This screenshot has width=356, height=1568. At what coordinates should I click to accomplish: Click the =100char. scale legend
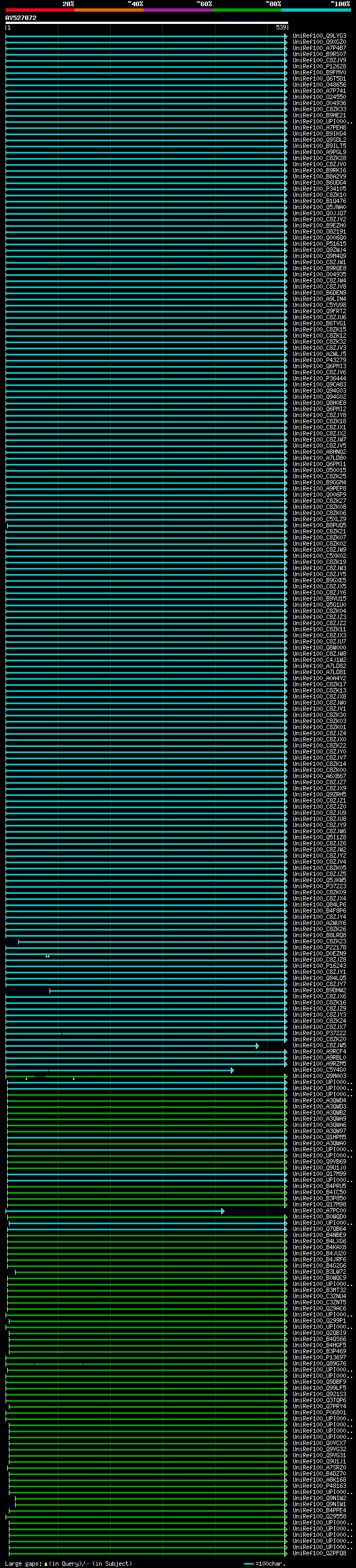point(265,1563)
